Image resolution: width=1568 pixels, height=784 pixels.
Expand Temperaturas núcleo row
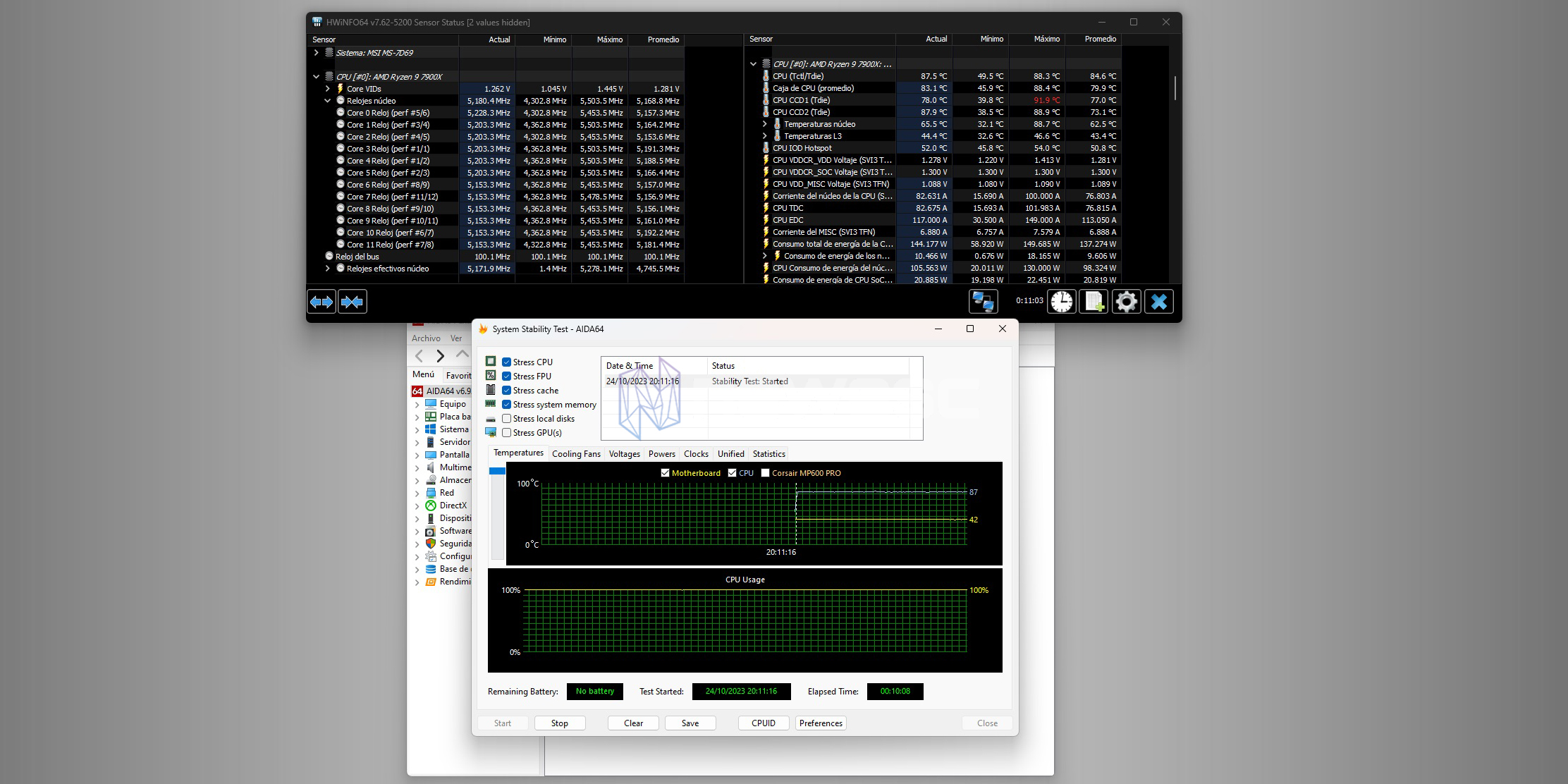click(765, 124)
